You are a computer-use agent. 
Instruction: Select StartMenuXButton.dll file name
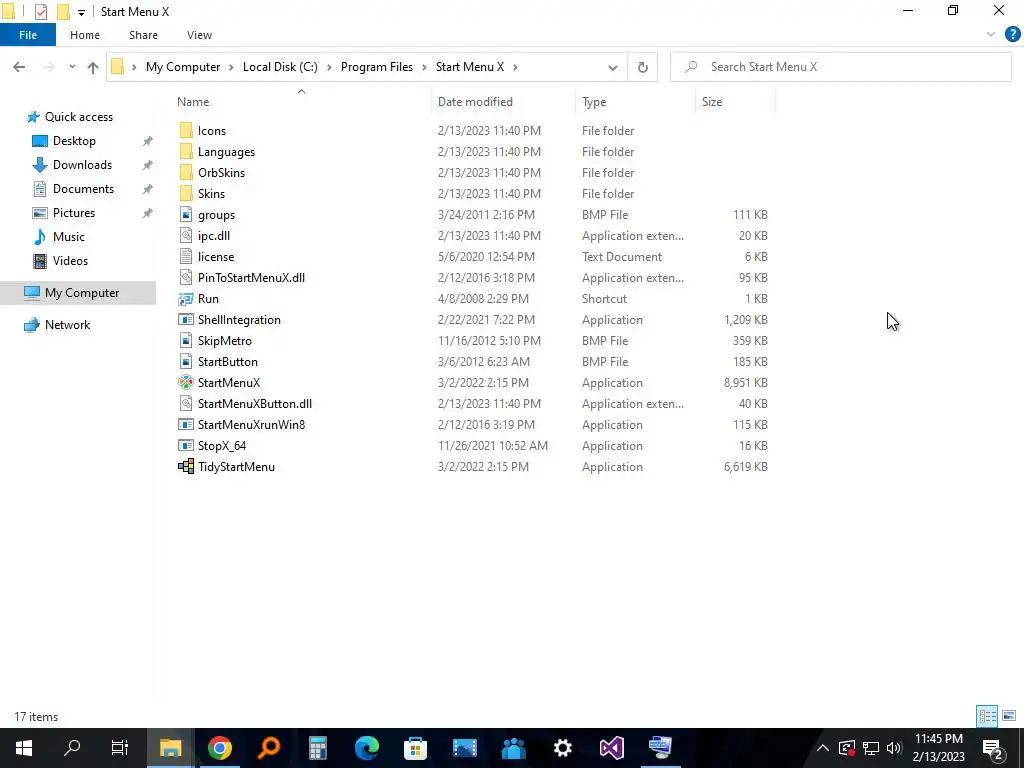coord(255,404)
